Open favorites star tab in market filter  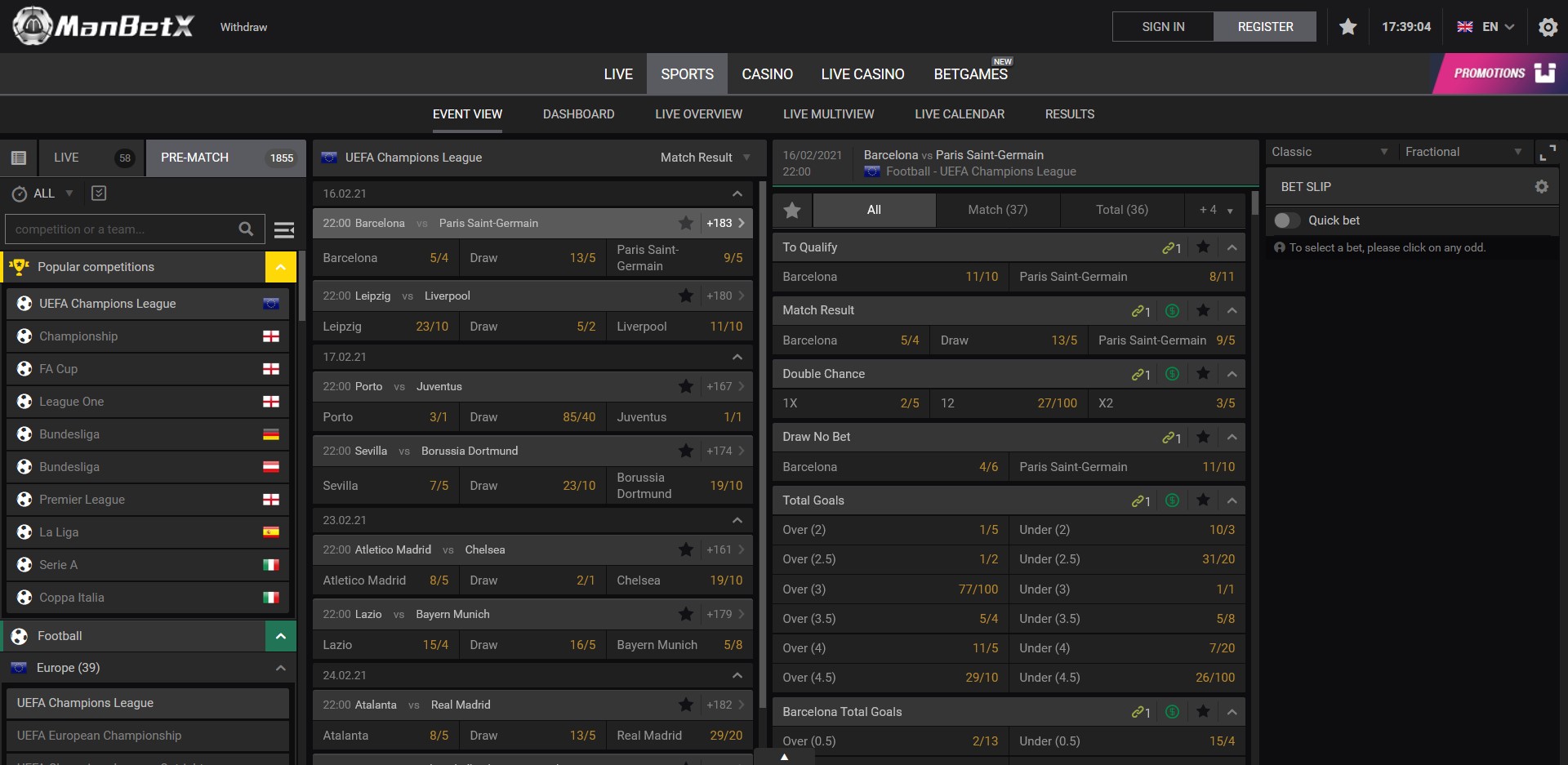click(792, 211)
